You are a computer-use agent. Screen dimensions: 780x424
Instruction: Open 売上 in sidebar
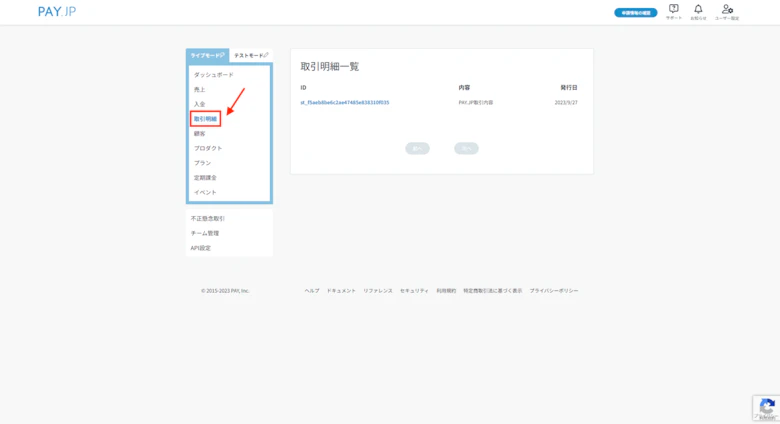pyautogui.click(x=199, y=90)
